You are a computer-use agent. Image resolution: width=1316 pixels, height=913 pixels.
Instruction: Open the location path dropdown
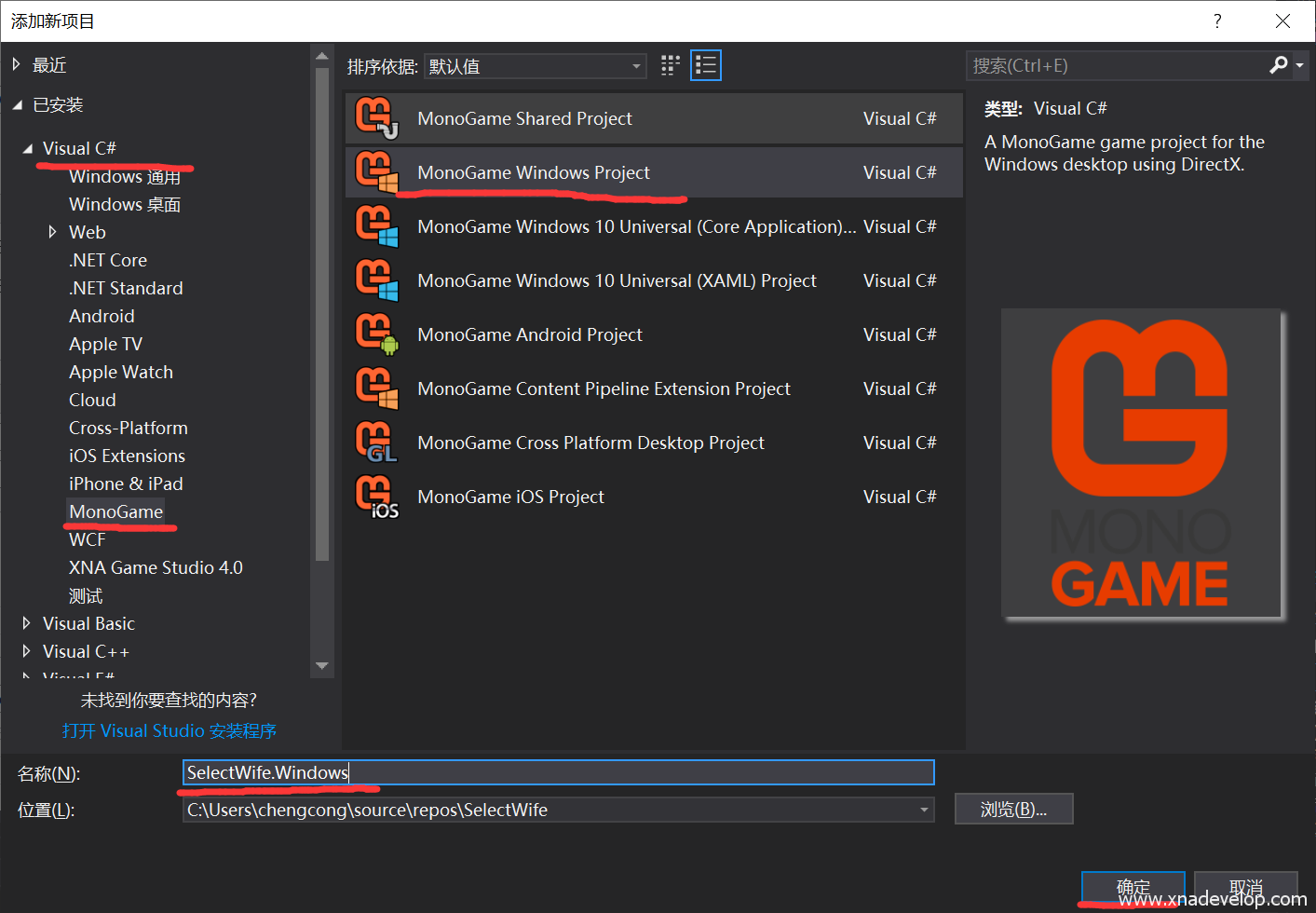924,810
